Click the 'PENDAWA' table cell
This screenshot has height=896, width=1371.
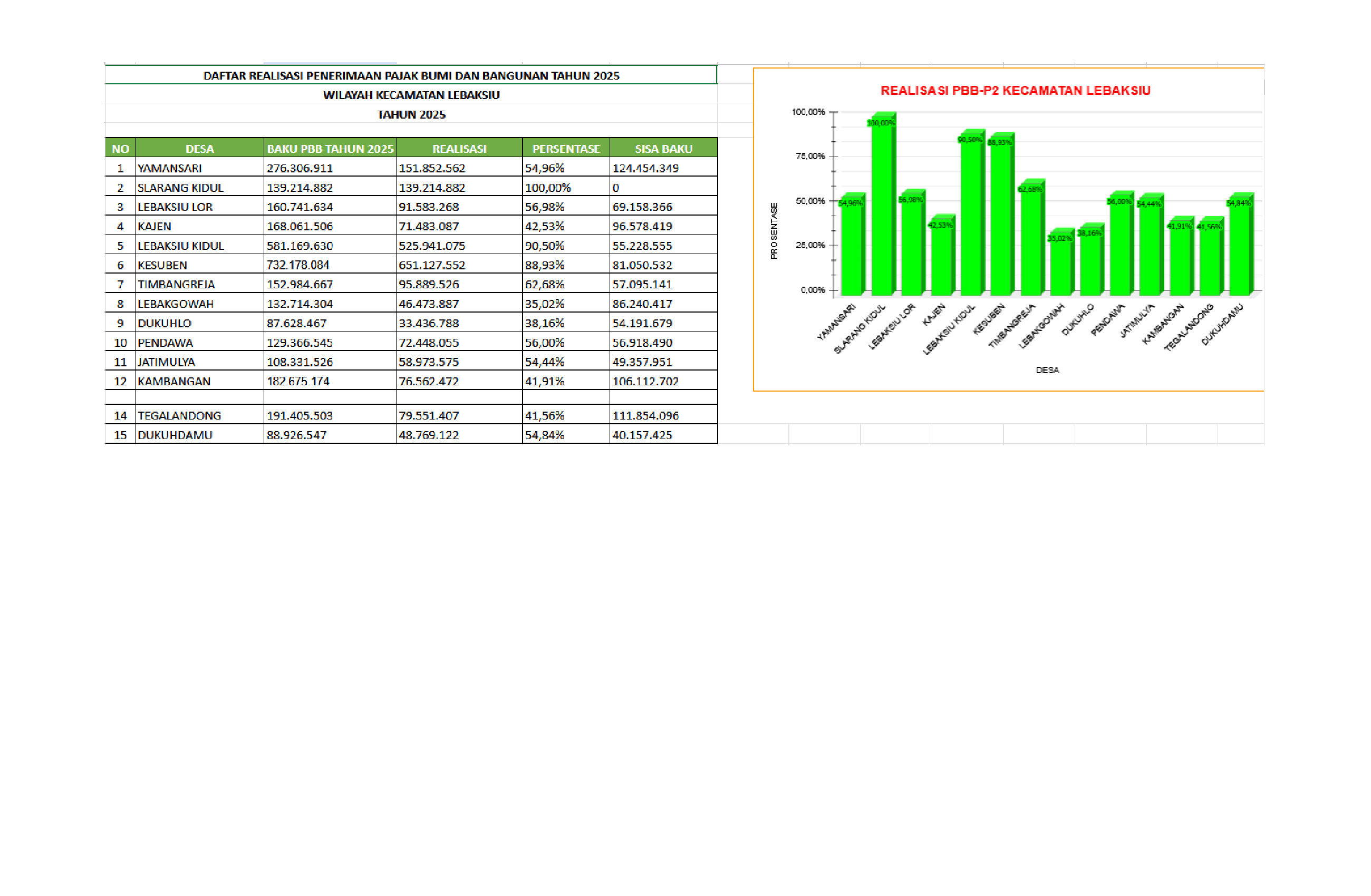coord(199,342)
